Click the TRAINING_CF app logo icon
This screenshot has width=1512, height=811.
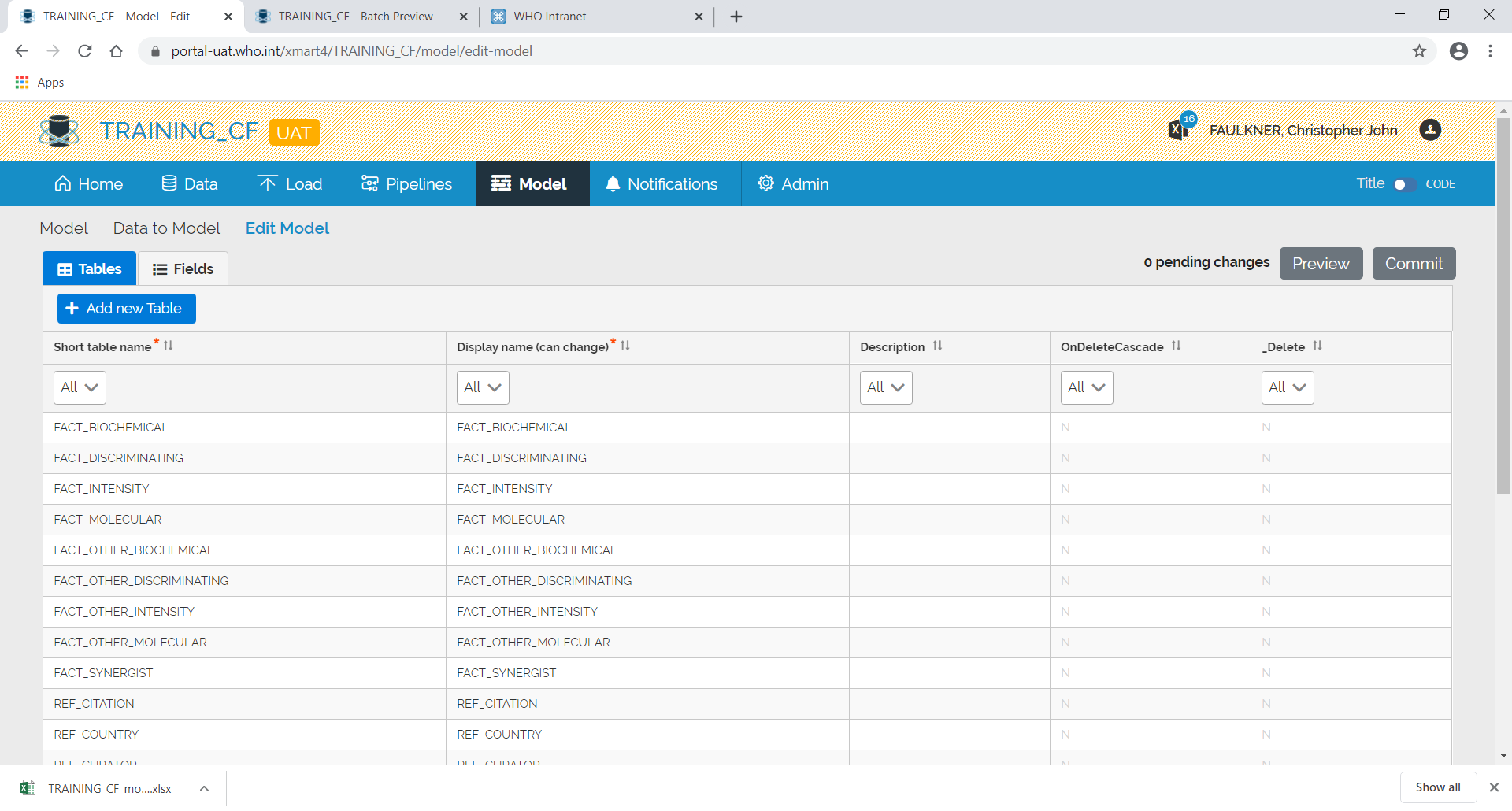click(x=59, y=131)
